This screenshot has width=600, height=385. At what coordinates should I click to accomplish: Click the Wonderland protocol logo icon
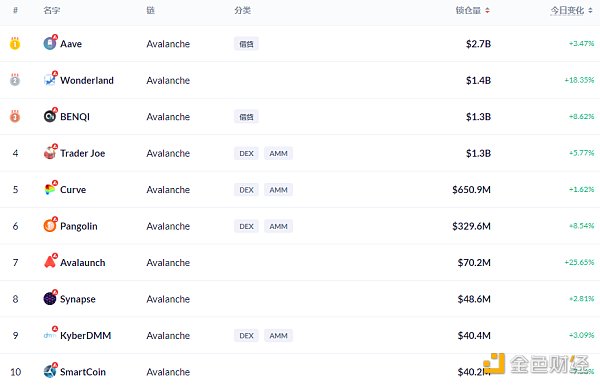(x=50, y=79)
